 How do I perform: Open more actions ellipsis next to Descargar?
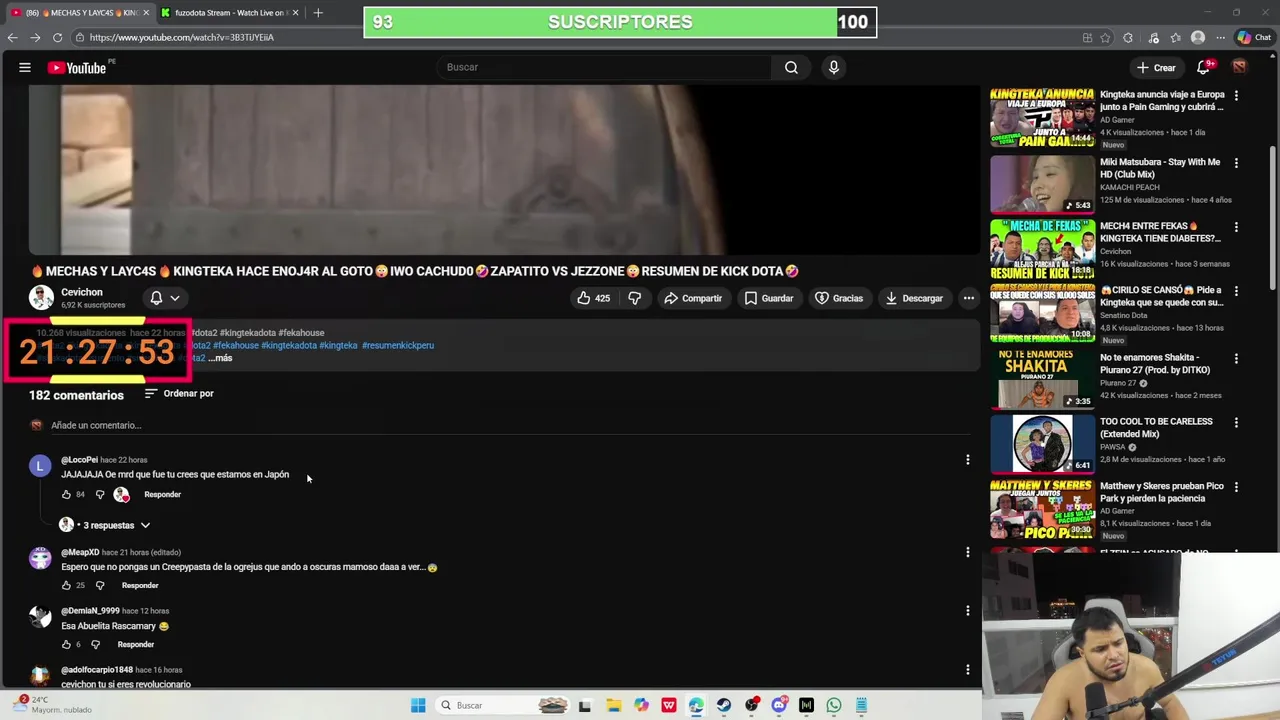click(x=968, y=298)
